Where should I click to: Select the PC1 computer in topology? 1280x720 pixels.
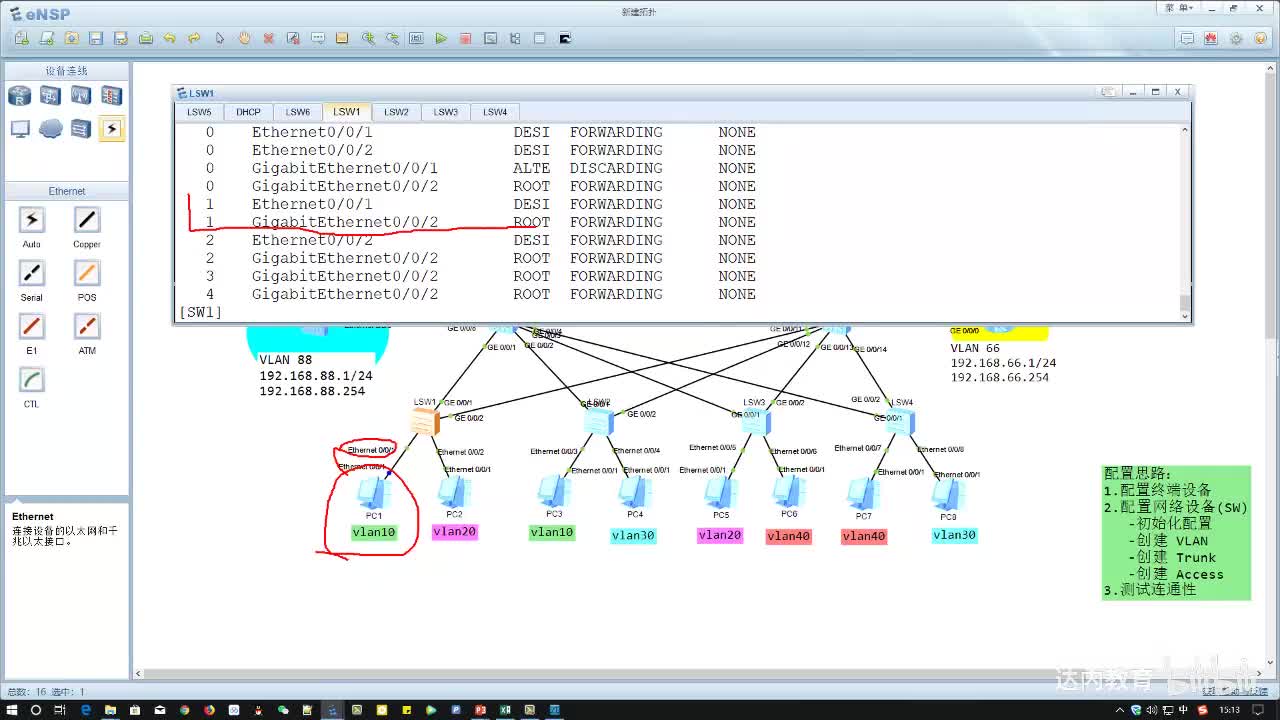(373, 493)
